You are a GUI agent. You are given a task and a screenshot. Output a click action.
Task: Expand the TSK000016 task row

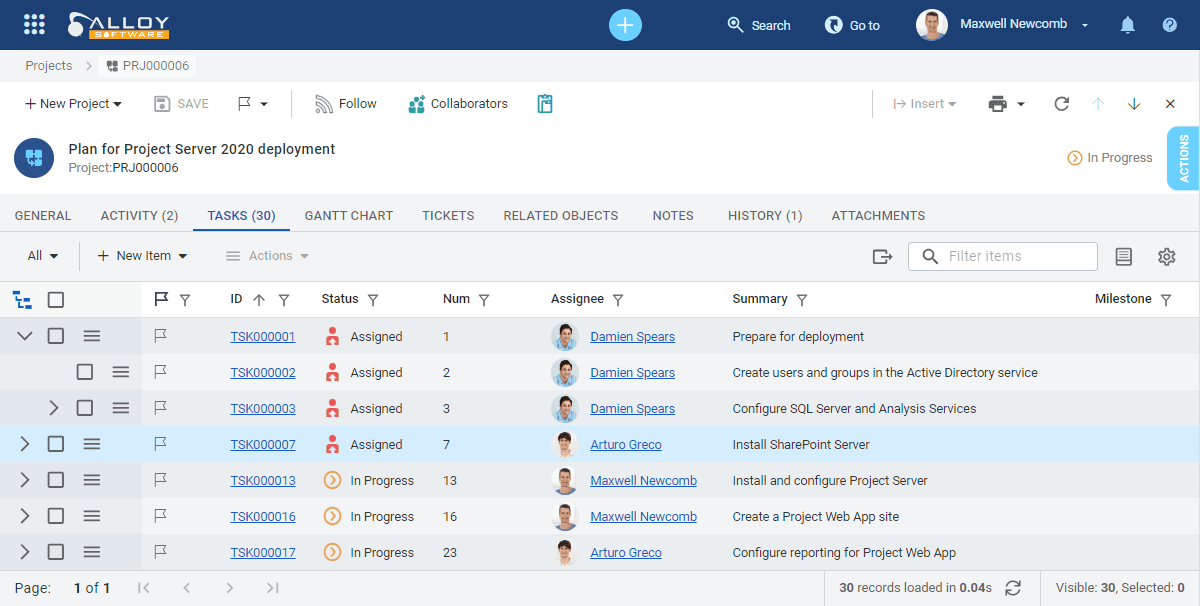coord(25,516)
